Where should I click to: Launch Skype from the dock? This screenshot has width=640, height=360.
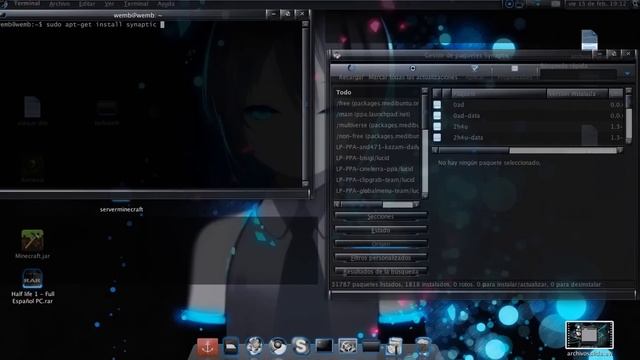(x=301, y=346)
